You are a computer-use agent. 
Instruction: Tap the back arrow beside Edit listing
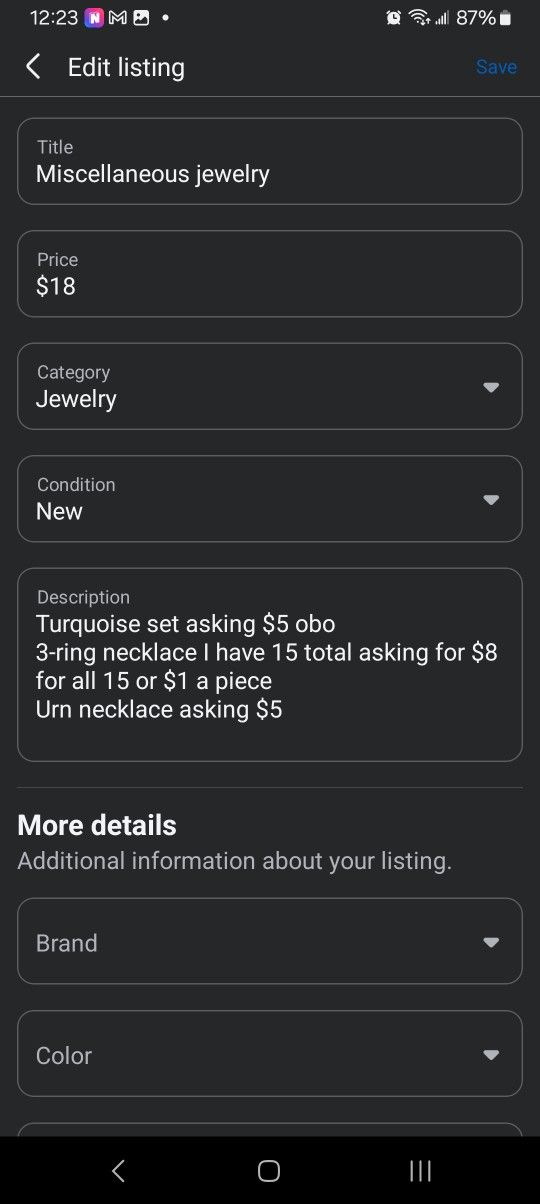(33, 67)
